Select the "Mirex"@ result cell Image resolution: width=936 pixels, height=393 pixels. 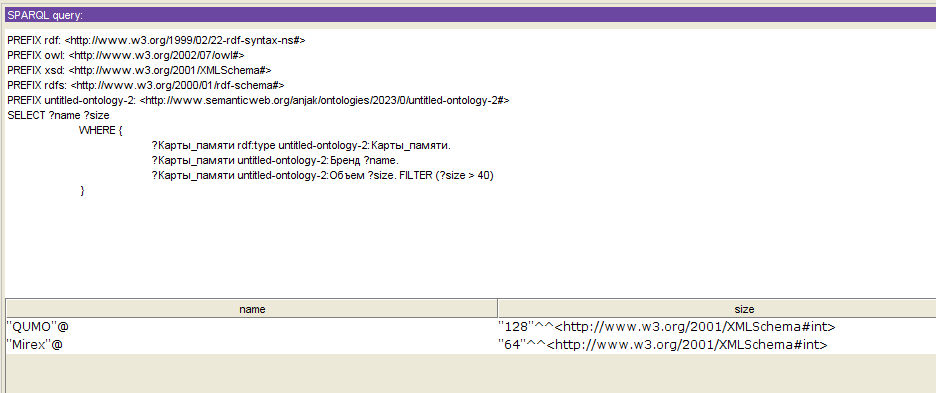[x=252, y=345]
